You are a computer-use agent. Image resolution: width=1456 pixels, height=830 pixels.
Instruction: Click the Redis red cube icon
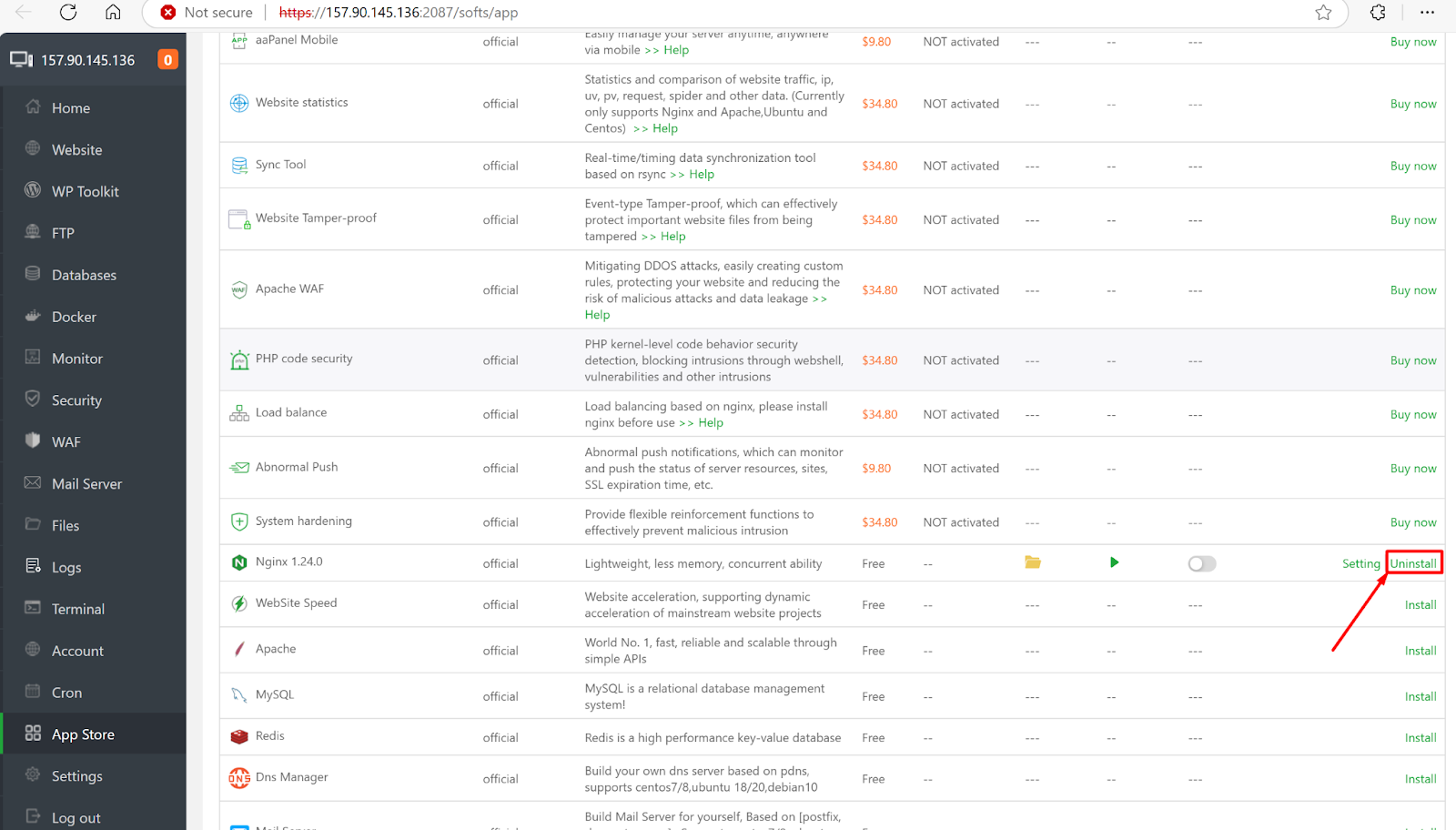(x=239, y=736)
